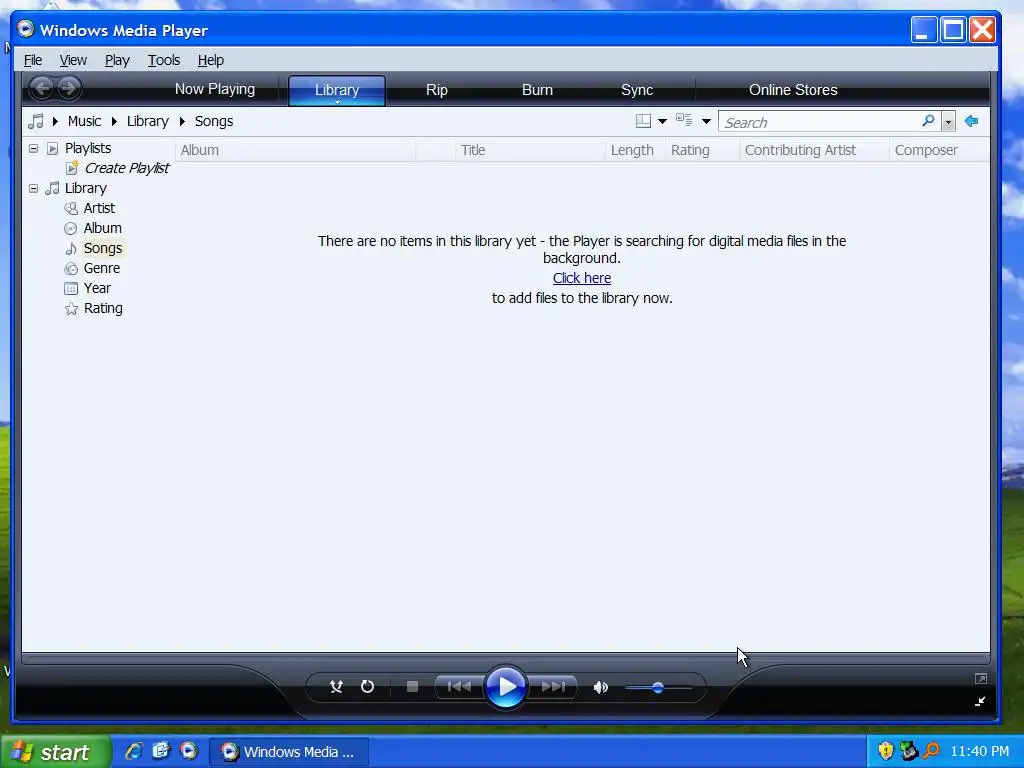1024x768 pixels.
Task: Click the magnifier search icon
Action: (x=928, y=121)
